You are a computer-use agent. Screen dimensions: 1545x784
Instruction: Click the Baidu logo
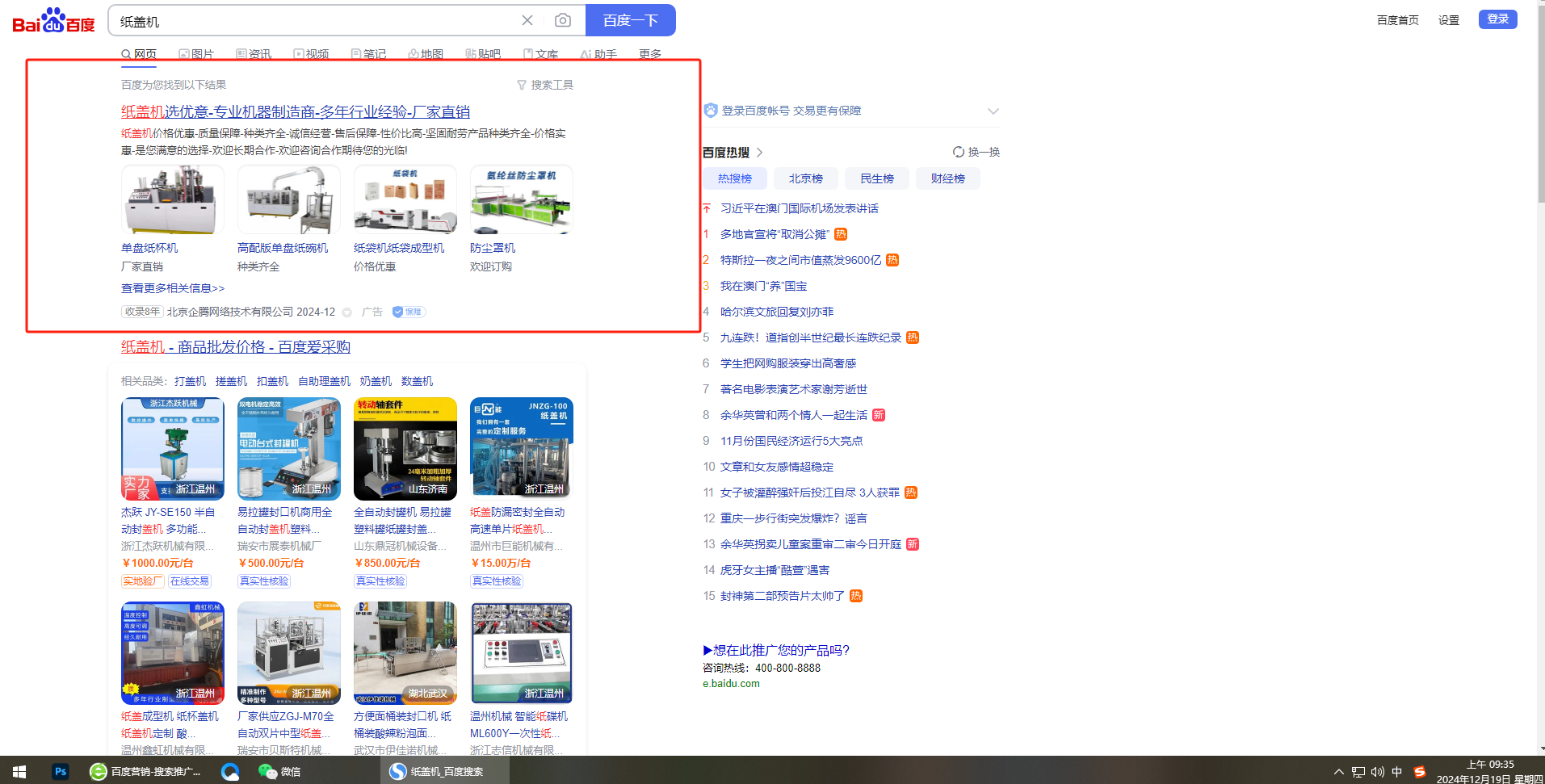[x=53, y=21]
